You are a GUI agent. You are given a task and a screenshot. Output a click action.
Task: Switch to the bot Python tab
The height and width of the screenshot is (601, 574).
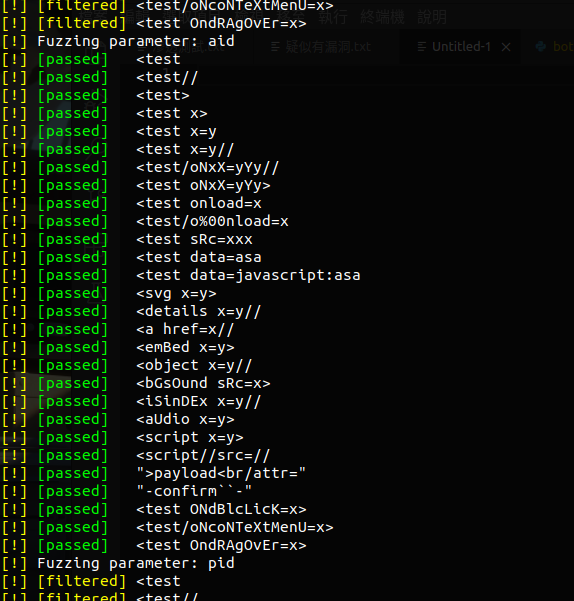point(554,47)
